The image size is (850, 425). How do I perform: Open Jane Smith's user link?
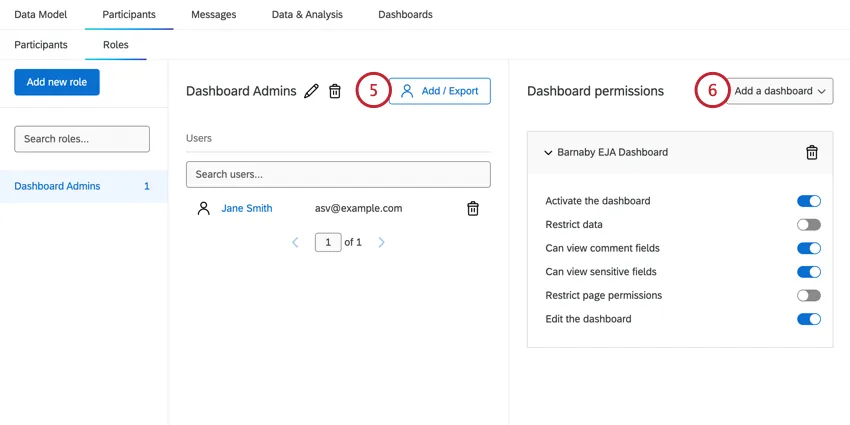tap(246, 208)
